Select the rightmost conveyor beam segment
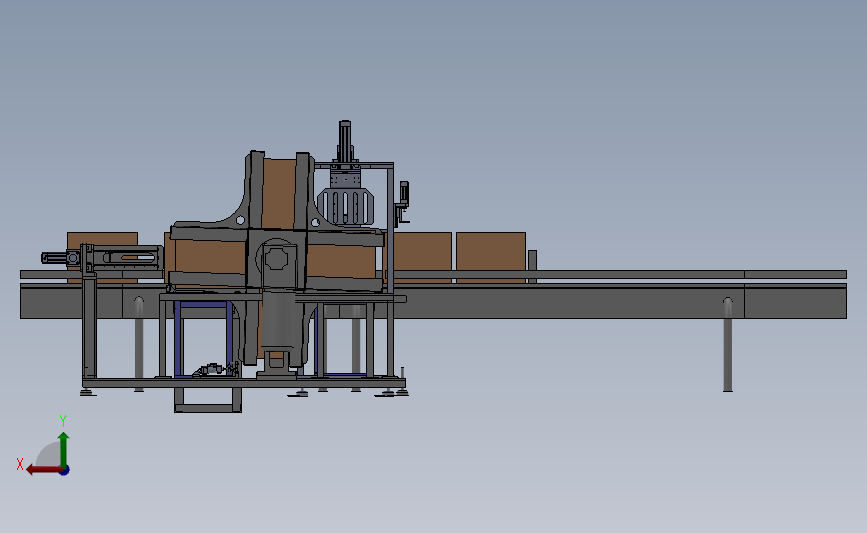Viewport: 867px width, 533px height. pos(795,301)
